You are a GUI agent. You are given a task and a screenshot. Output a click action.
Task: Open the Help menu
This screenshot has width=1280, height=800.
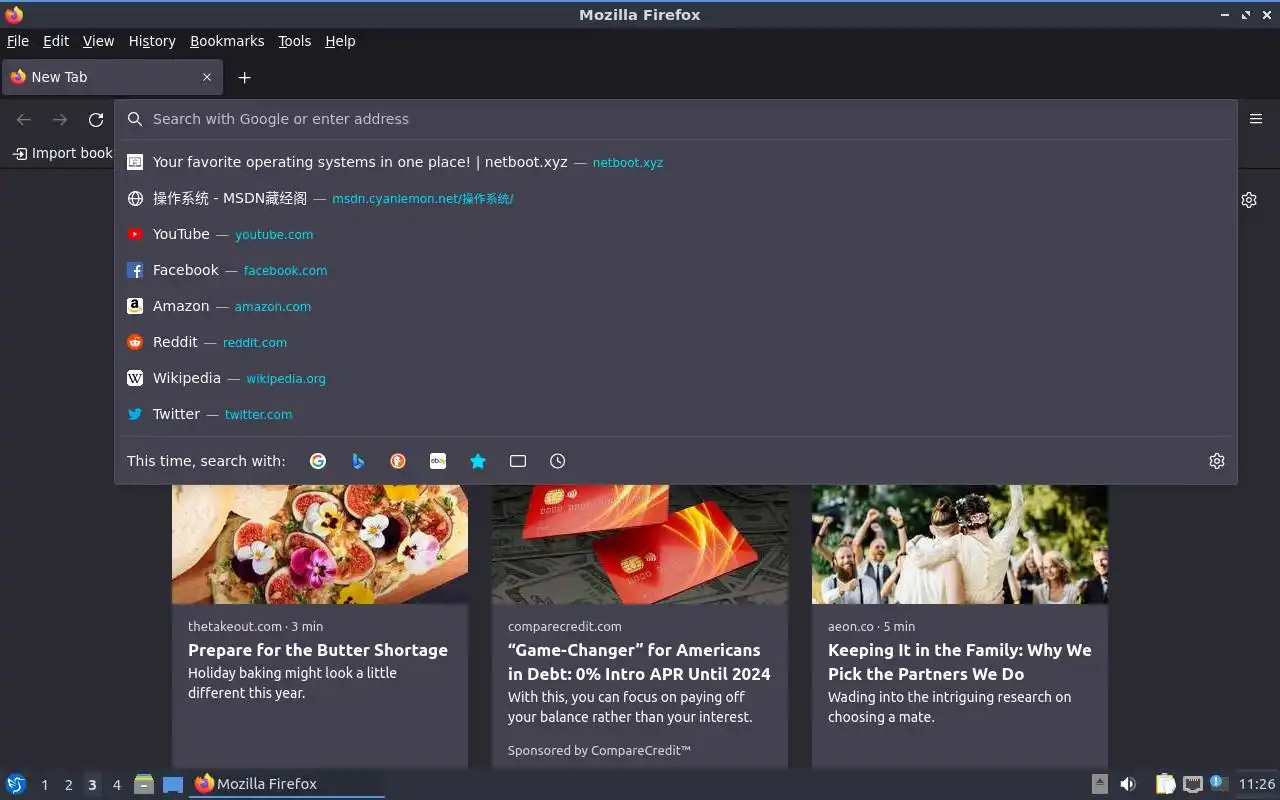pyautogui.click(x=340, y=41)
